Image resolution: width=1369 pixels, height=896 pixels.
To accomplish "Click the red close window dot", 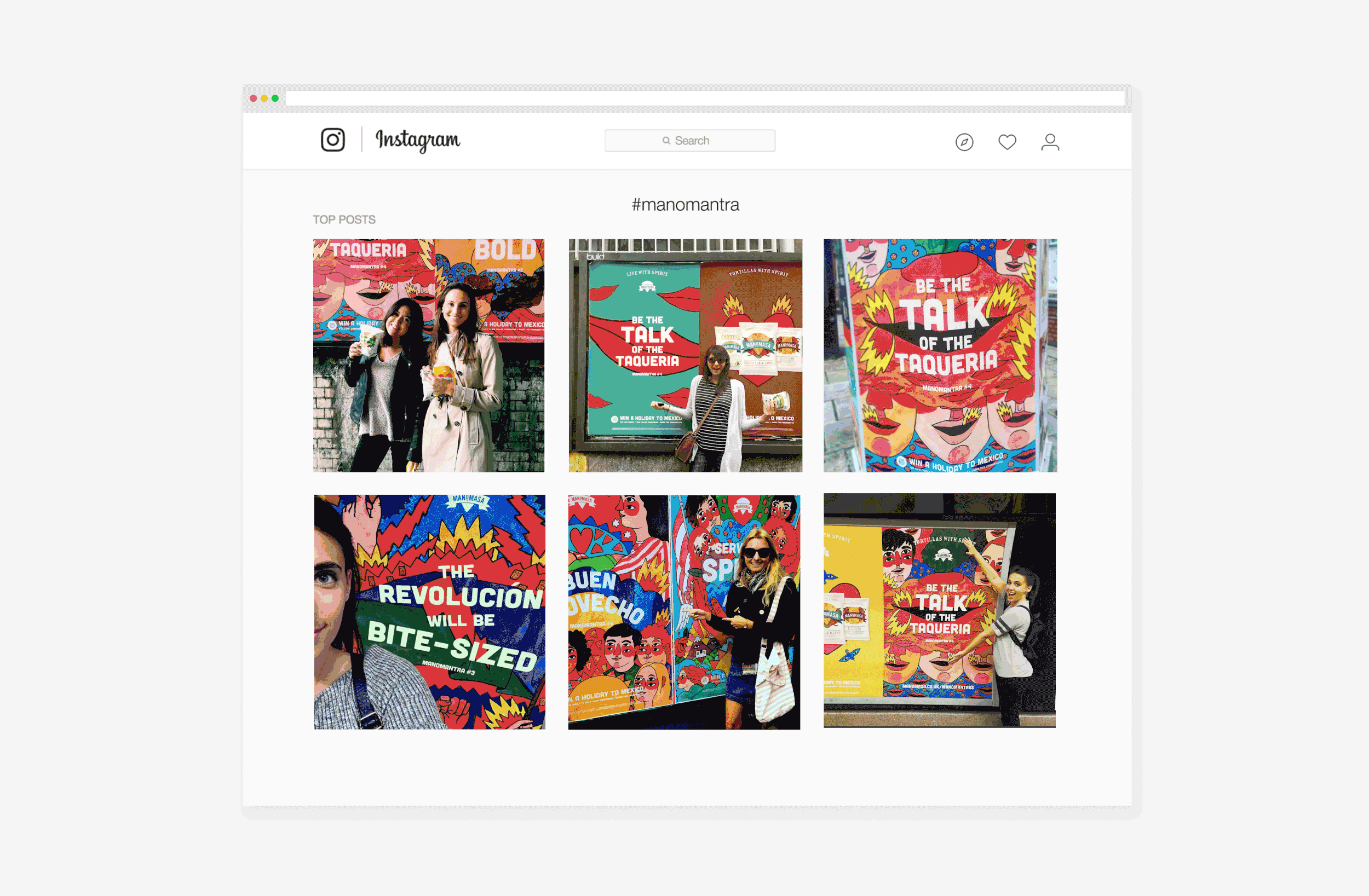I will tap(253, 99).
